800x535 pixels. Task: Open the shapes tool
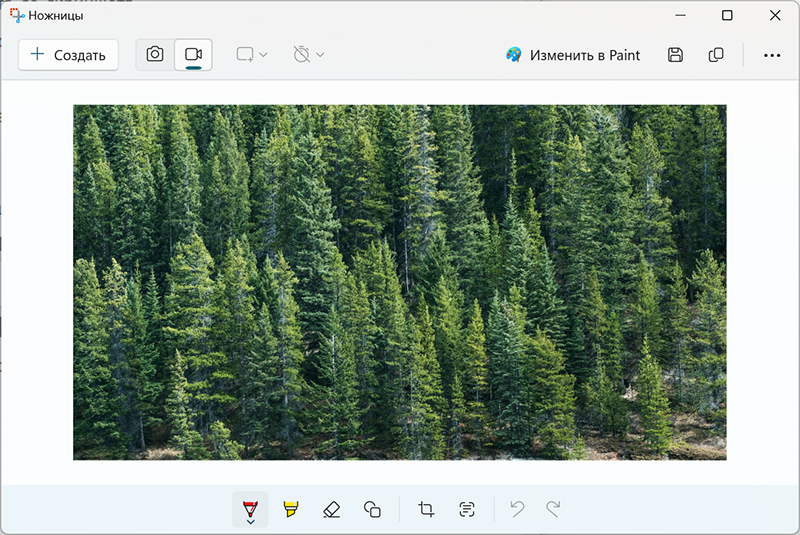click(x=372, y=509)
